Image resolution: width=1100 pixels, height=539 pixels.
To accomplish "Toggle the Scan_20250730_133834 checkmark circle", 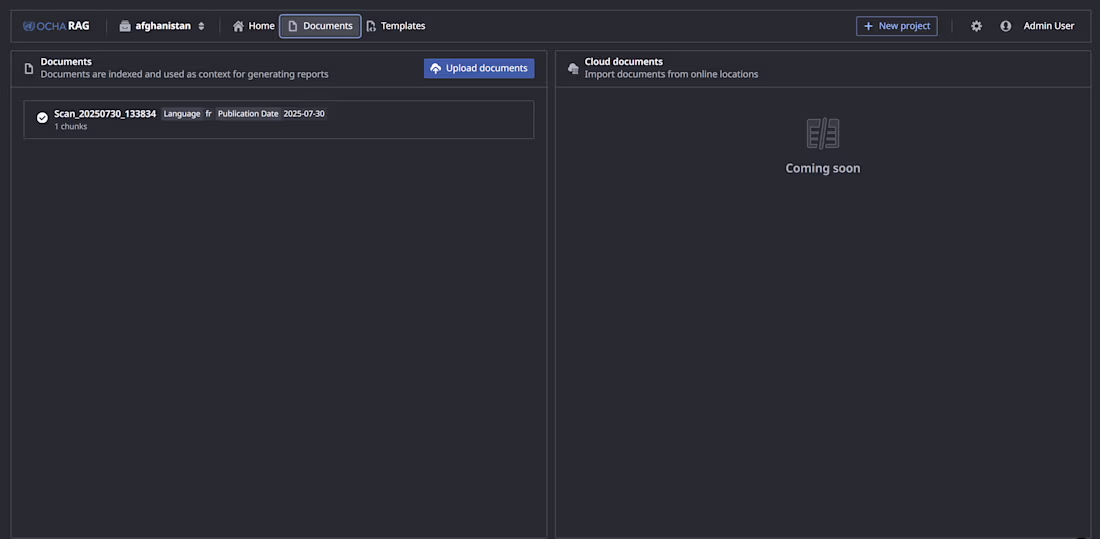I will click(x=42, y=117).
